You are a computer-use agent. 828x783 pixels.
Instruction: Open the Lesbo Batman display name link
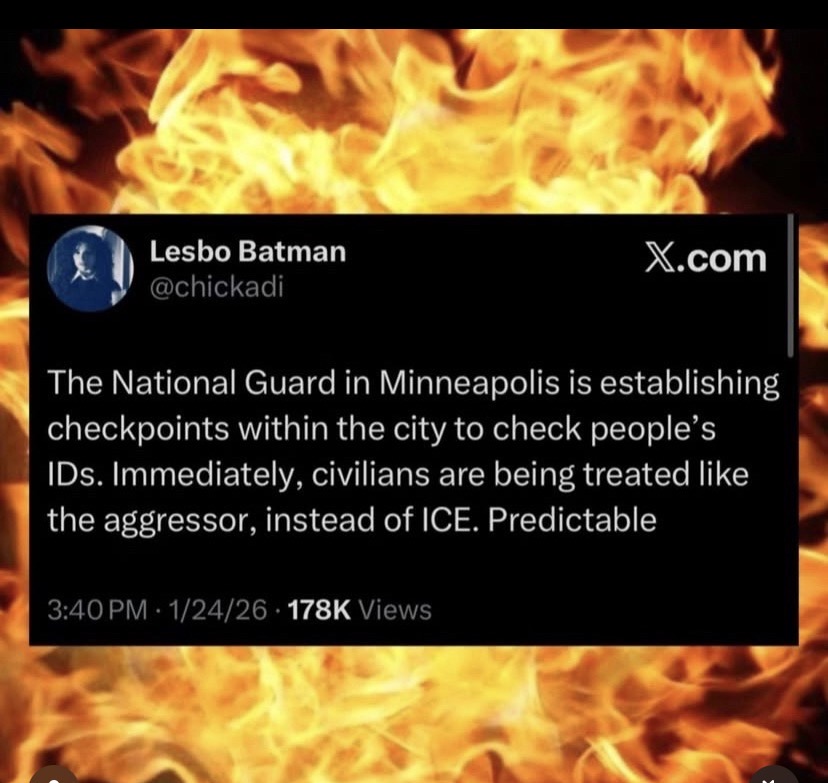tap(248, 251)
